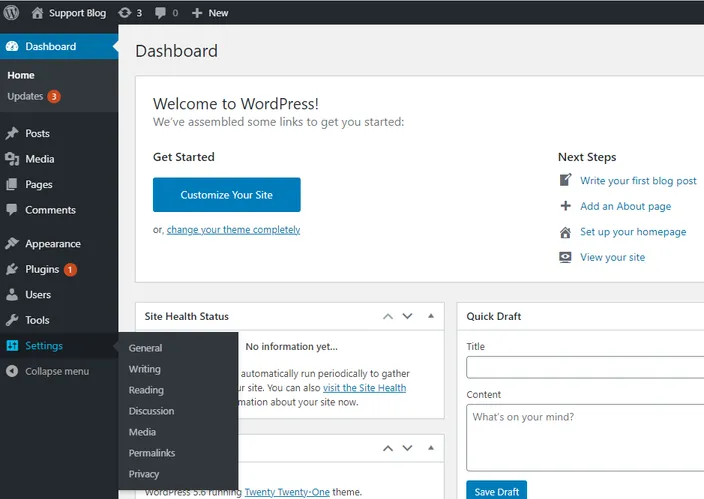Click the move-down arrow of the widget below Site Health
The image size is (704, 499).
point(407,448)
